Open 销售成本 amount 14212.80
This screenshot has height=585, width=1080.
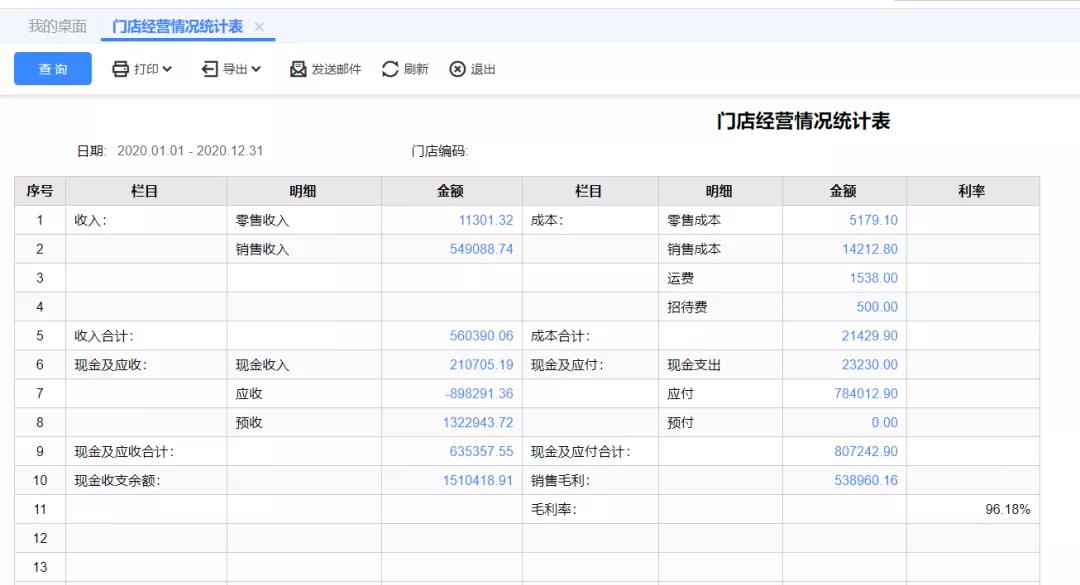[870, 249]
